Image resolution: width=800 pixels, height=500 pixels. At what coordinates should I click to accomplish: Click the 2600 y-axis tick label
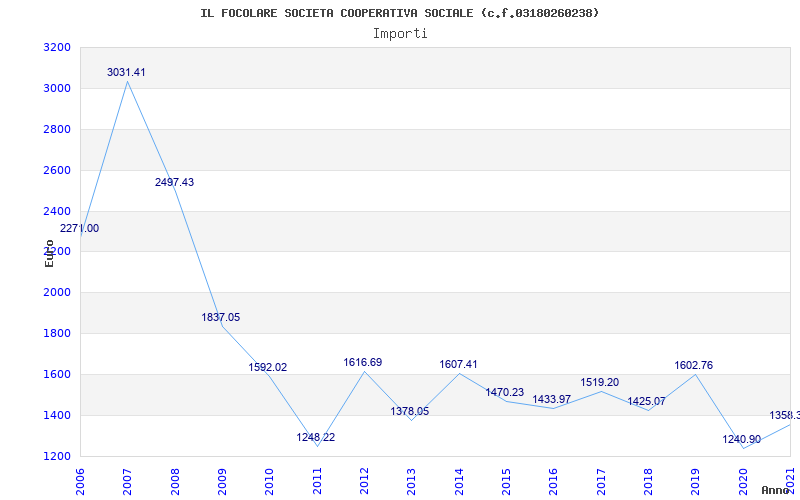click(58, 170)
